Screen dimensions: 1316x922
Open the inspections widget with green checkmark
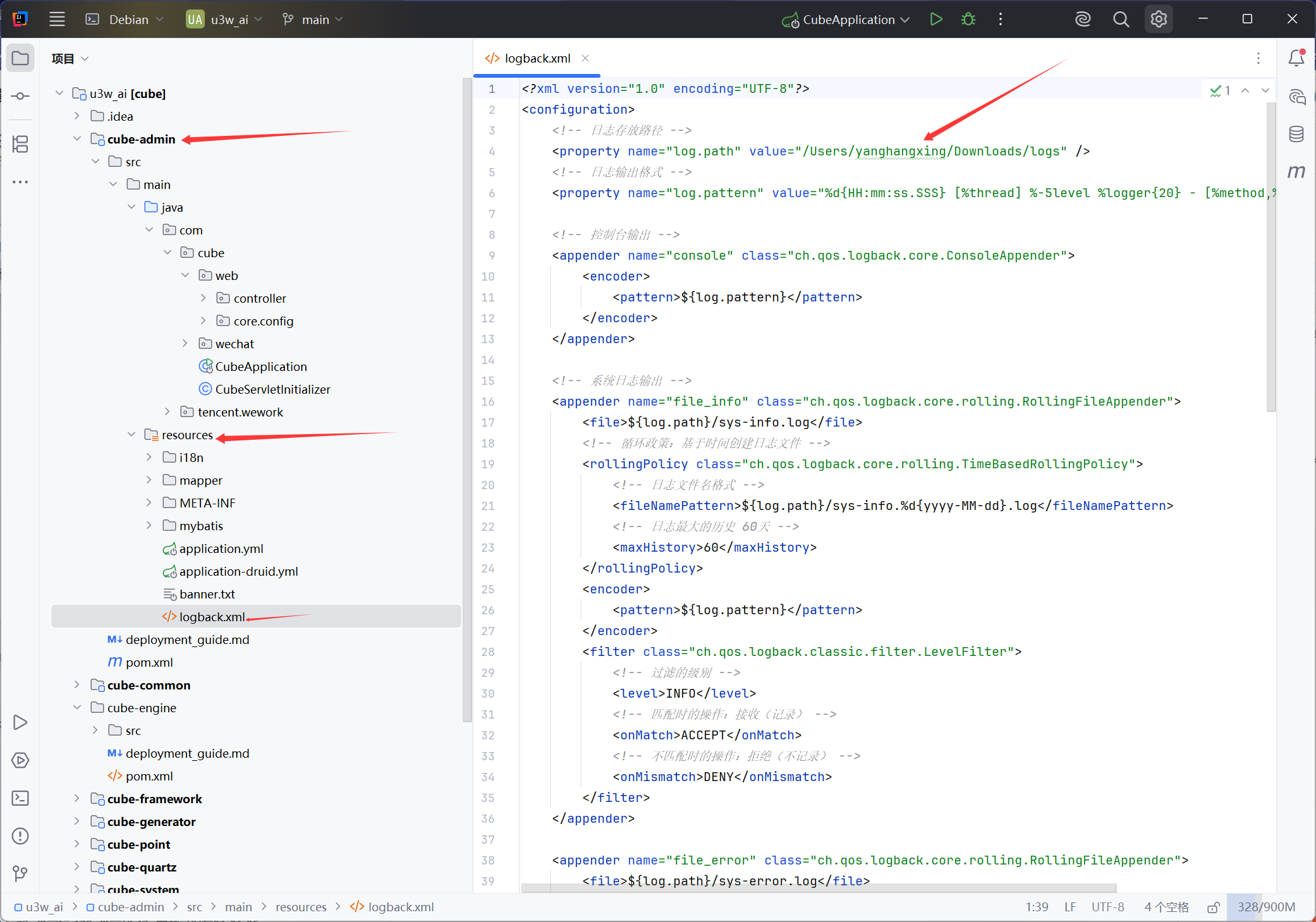pos(1220,90)
